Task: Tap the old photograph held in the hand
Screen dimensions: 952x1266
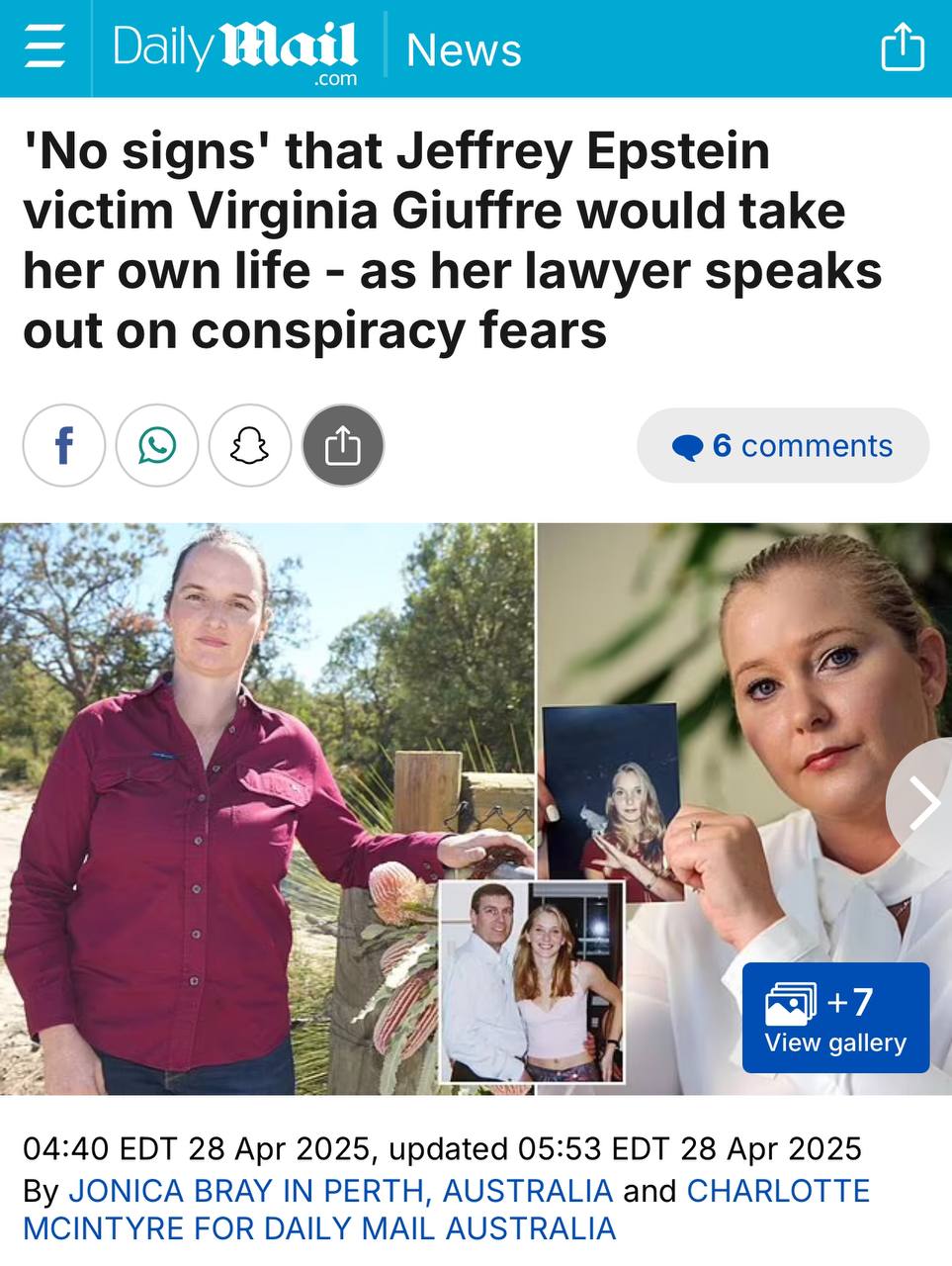Action: [613, 803]
